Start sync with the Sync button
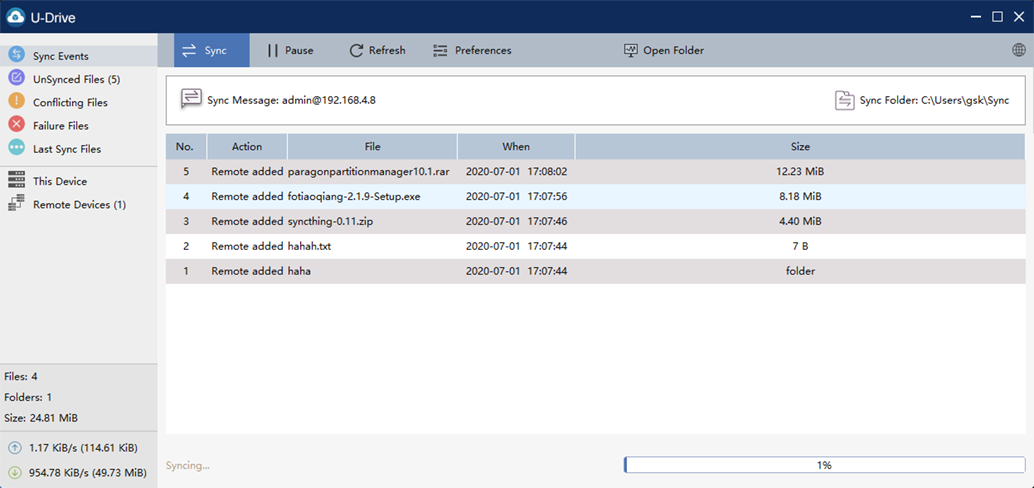 (212, 50)
